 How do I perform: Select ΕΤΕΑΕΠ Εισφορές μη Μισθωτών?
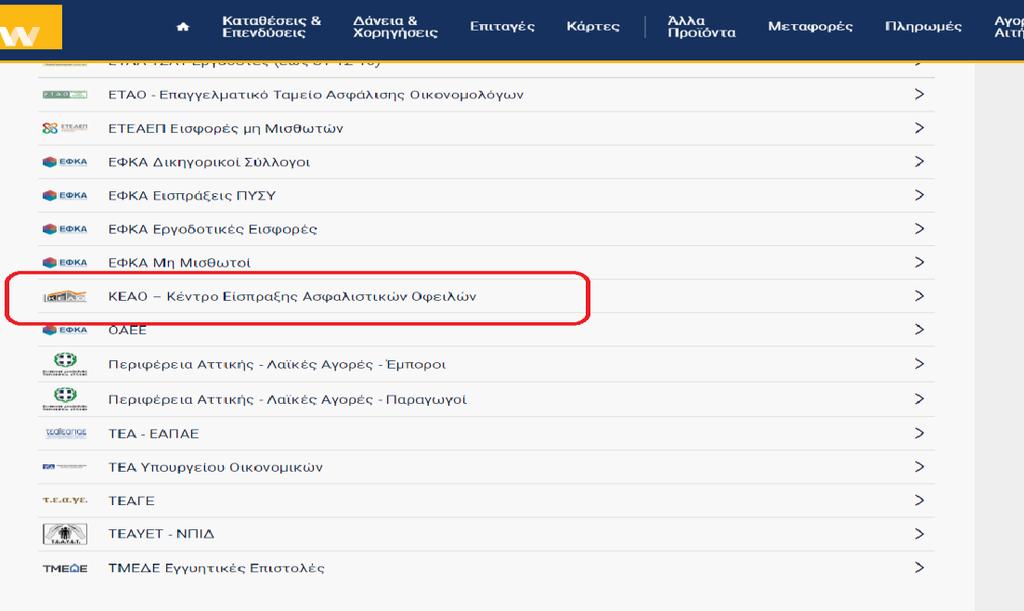click(225, 129)
